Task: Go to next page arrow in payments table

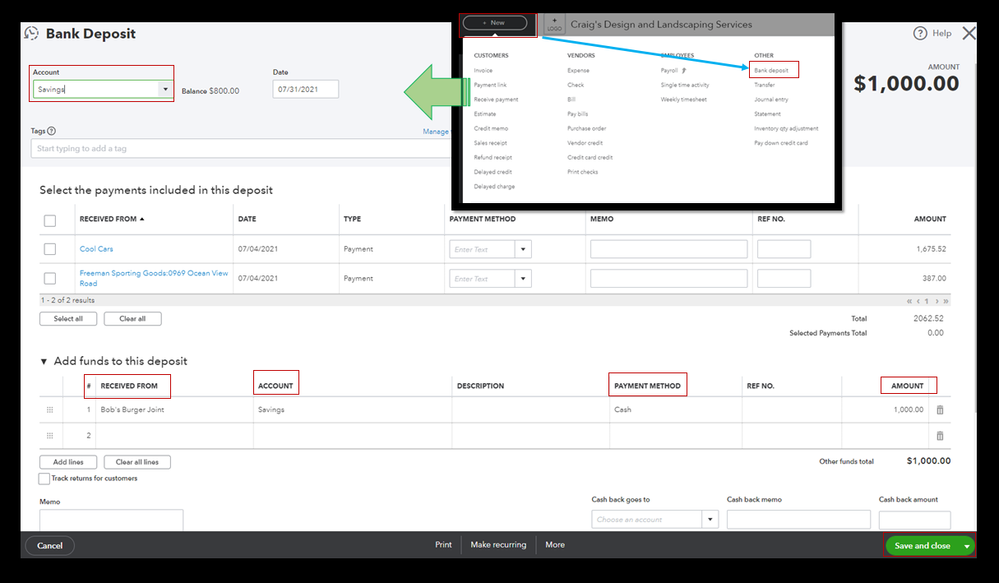Action: [937, 301]
